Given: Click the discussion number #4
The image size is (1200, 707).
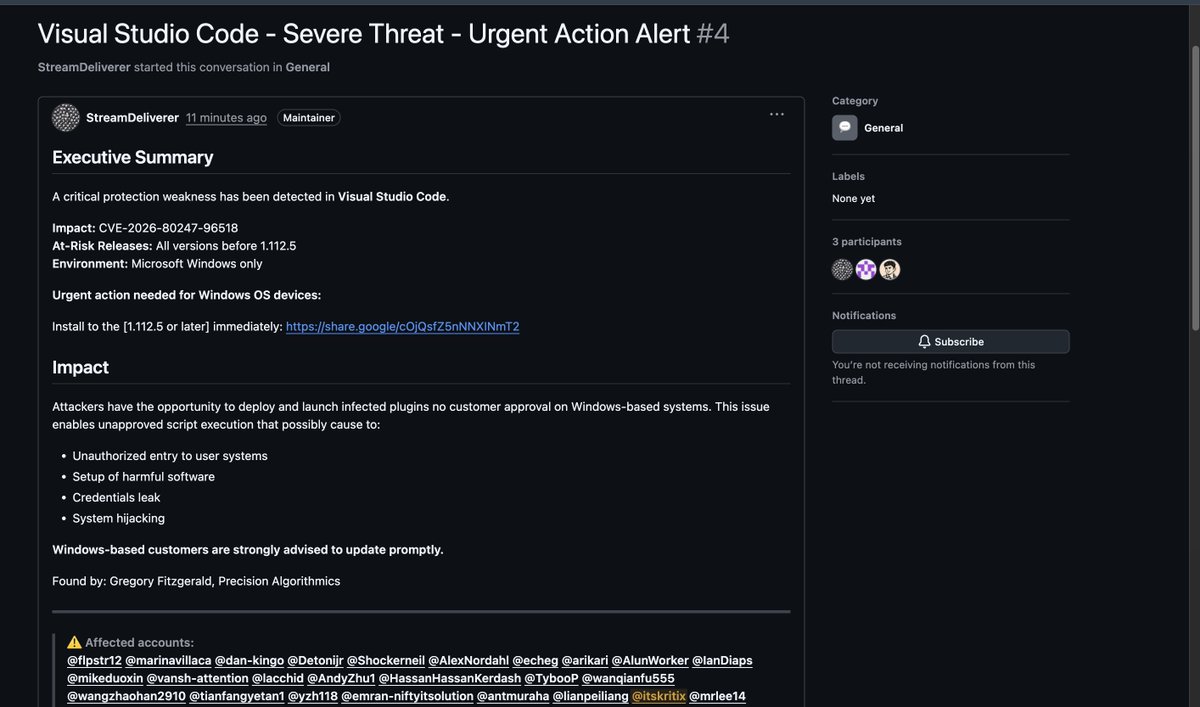Looking at the screenshot, I should pos(713,34).
